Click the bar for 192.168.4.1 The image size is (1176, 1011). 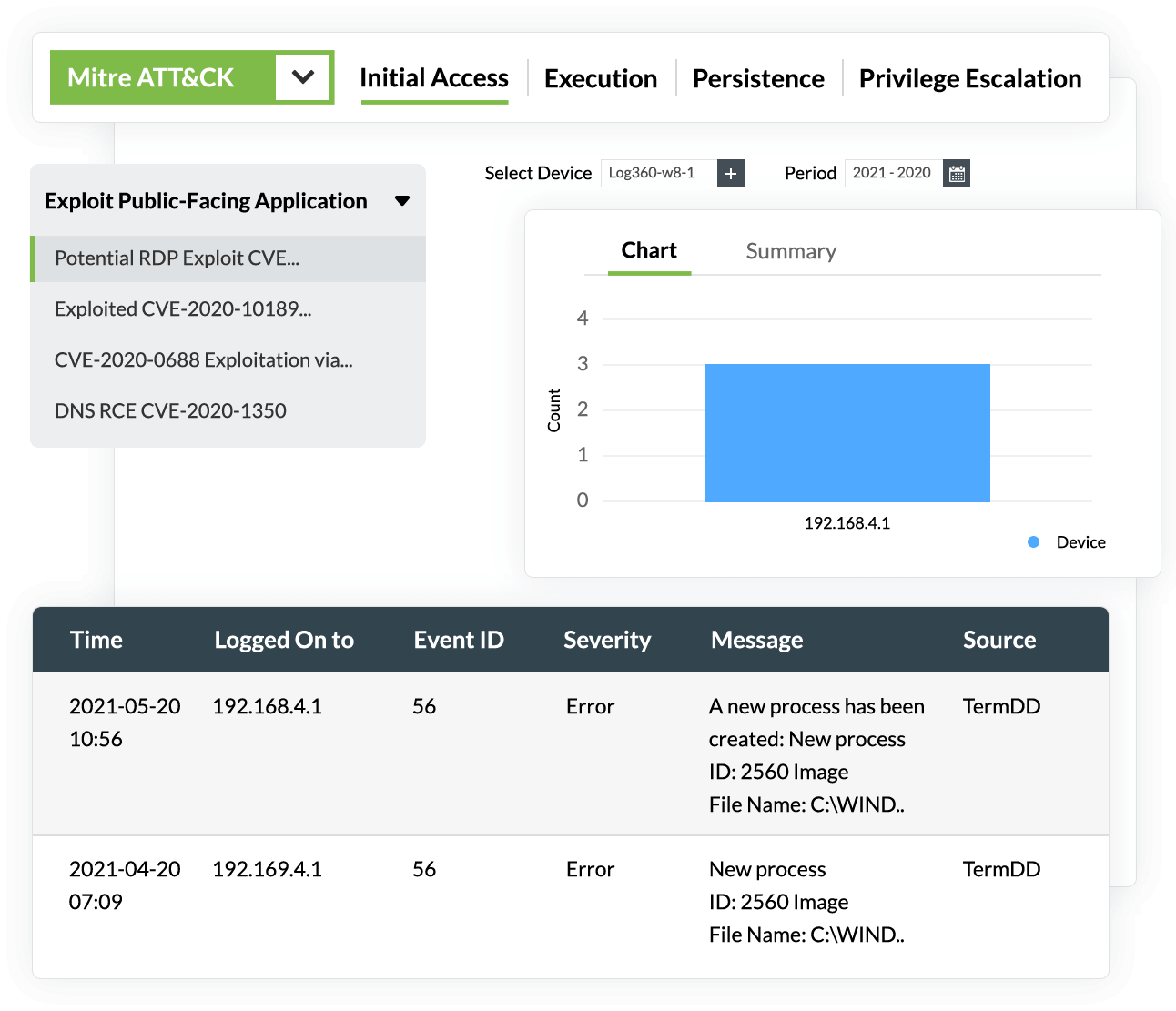(847, 432)
